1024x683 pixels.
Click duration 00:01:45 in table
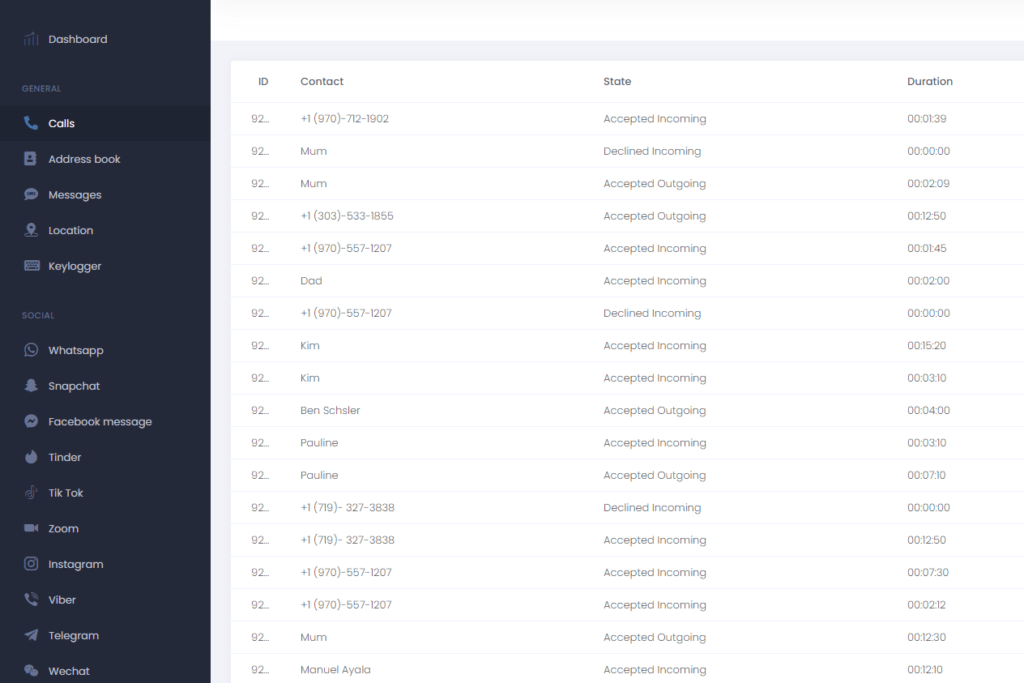926,248
